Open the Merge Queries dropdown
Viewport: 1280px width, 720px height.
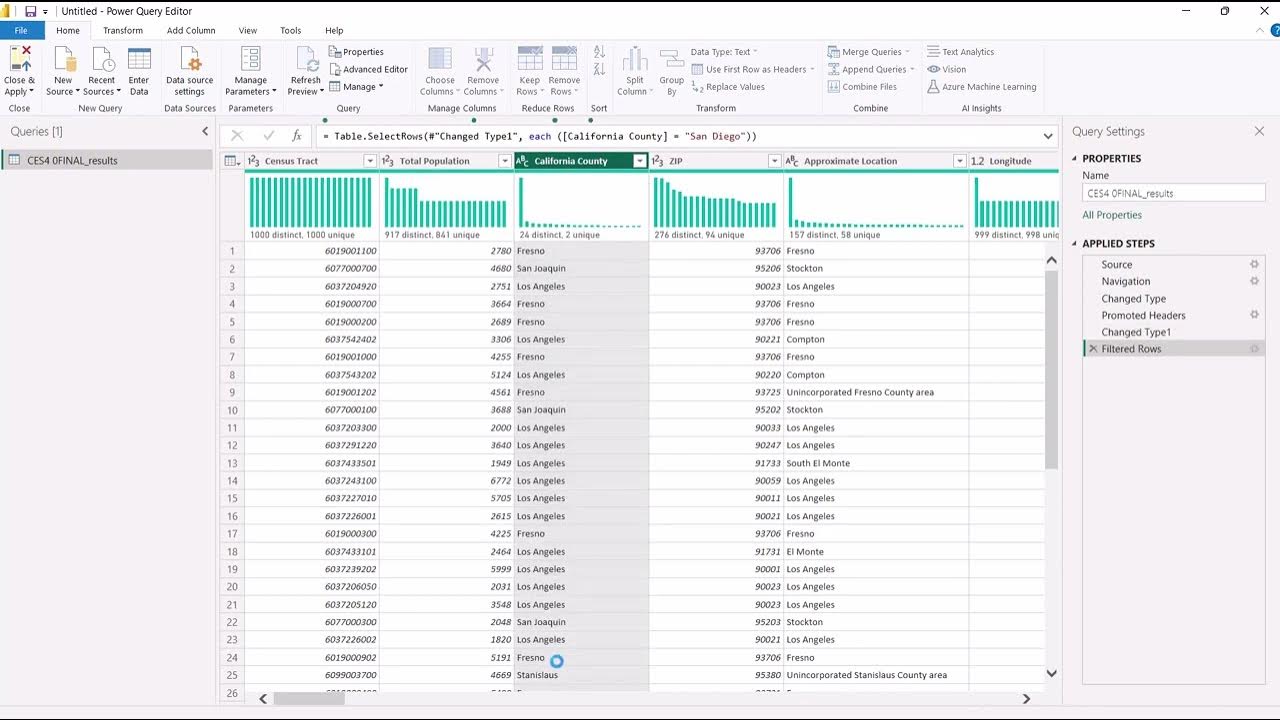tap(869, 52)
